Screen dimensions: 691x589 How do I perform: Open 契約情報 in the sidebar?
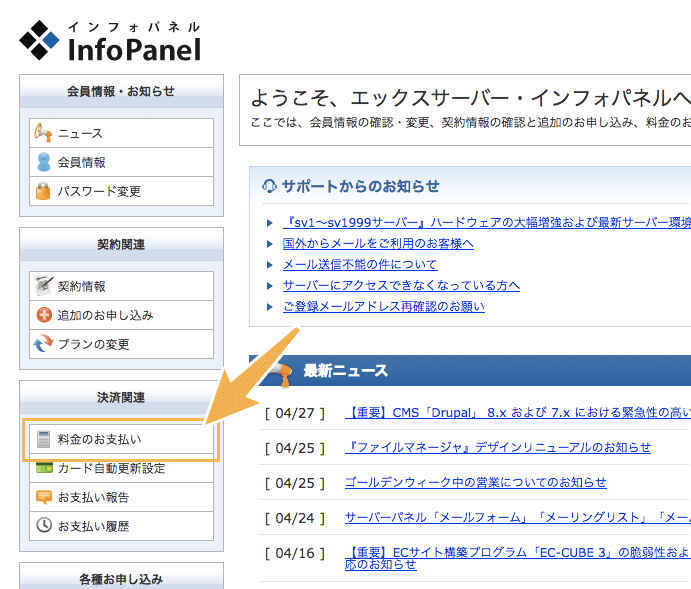(121, 286)
